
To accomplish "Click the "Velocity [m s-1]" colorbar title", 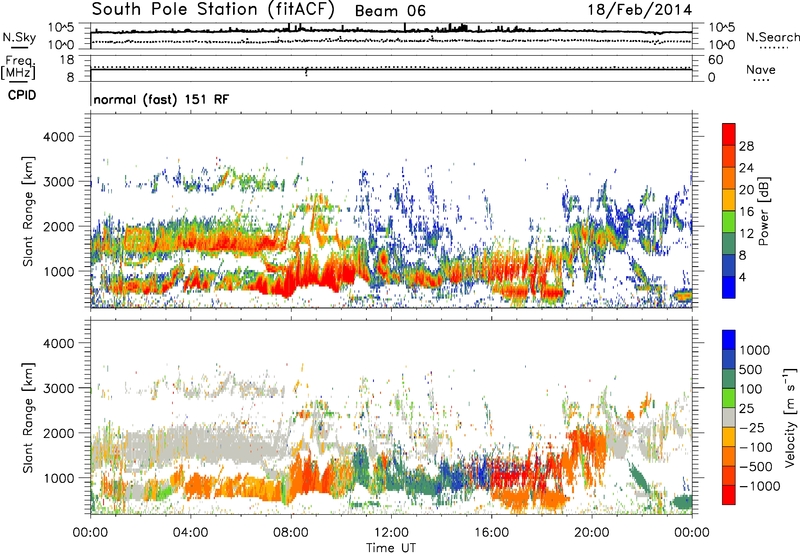I will (790, 417).
